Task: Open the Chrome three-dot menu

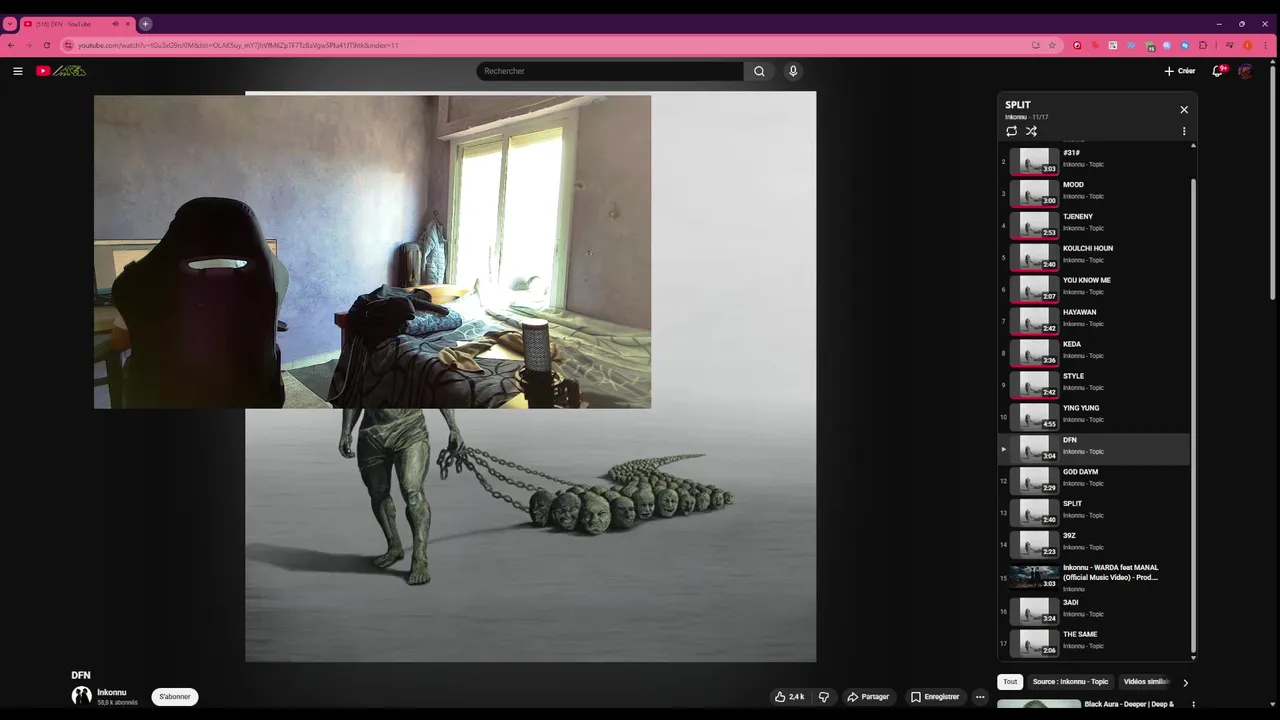Action: [1266, 45]
